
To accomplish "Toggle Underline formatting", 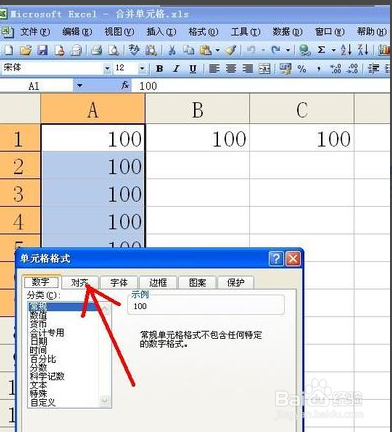I will pyautogui.click(x=193, y=69).
